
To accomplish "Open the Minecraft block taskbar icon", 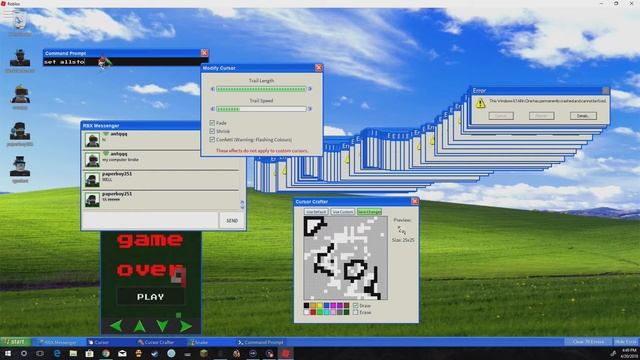I will (204, 353).
